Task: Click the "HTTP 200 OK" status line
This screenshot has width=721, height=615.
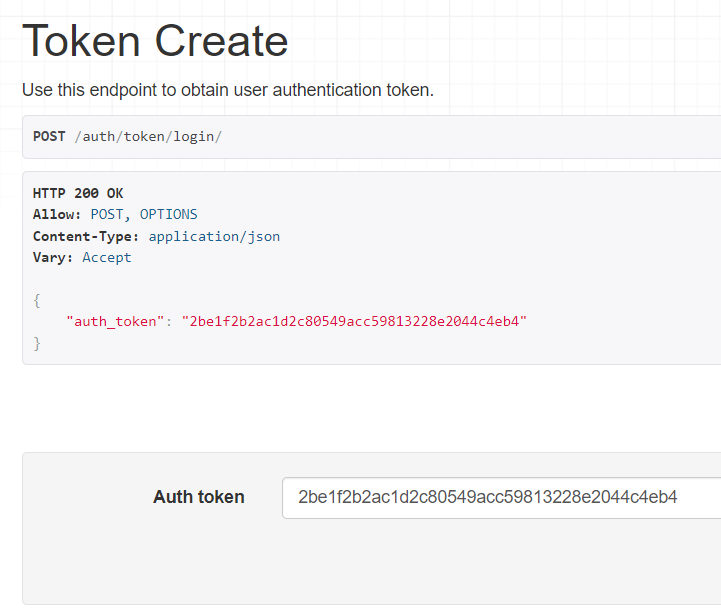Action: [x=78, y=193]
